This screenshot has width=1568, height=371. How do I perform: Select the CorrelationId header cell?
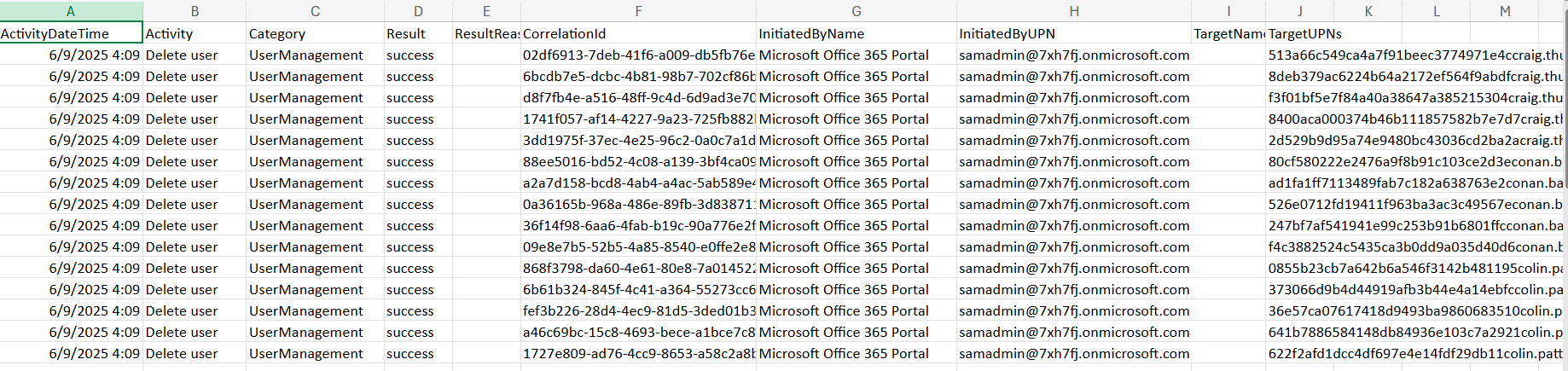pyautogui.click(x=638, y=34)
